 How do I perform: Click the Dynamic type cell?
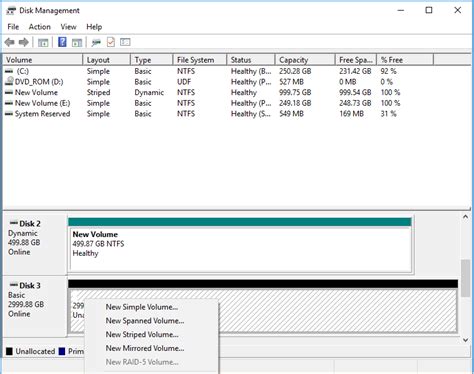click(149, 92)
